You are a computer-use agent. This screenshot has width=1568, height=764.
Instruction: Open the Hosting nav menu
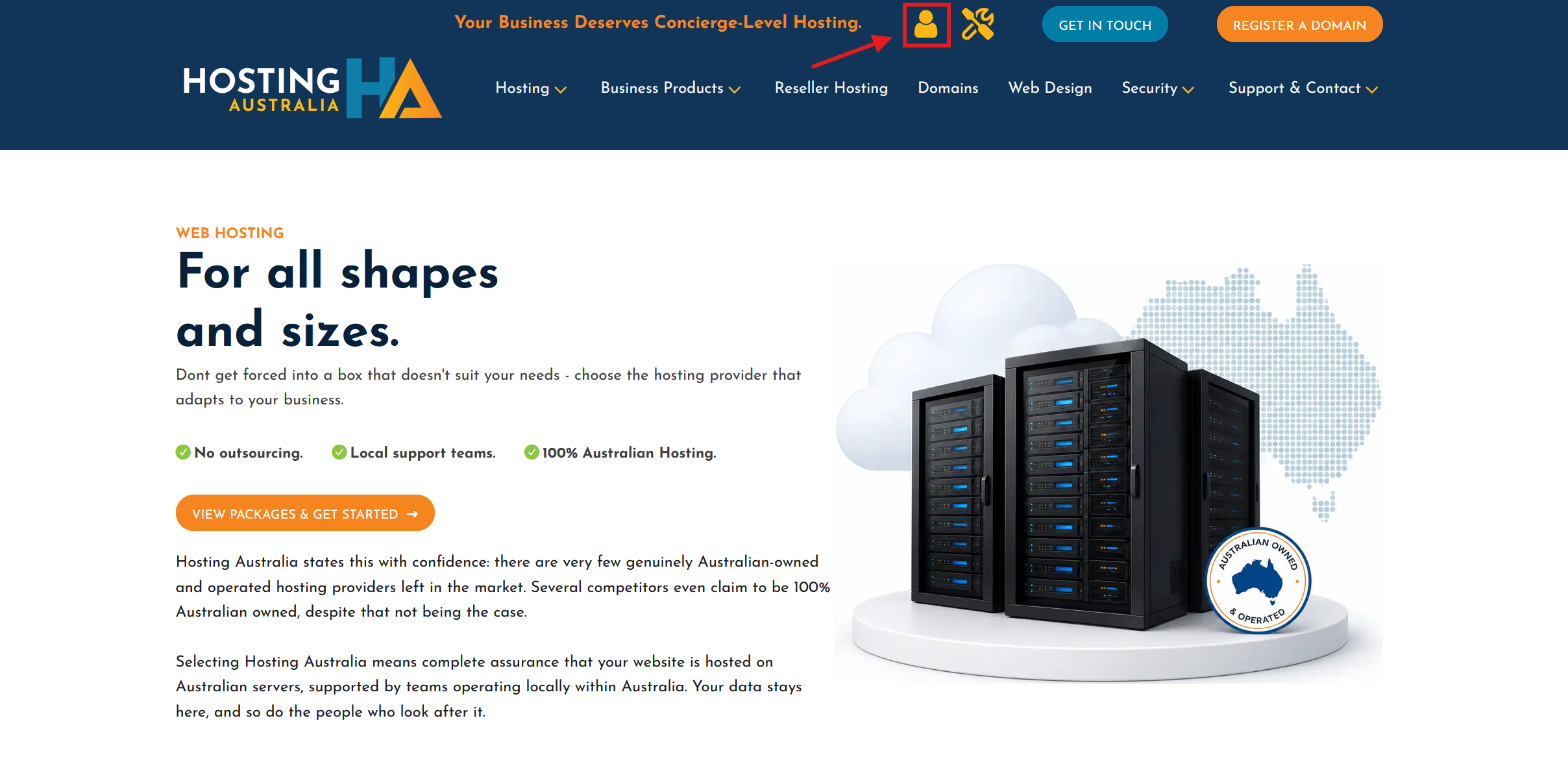coord(531,88)
